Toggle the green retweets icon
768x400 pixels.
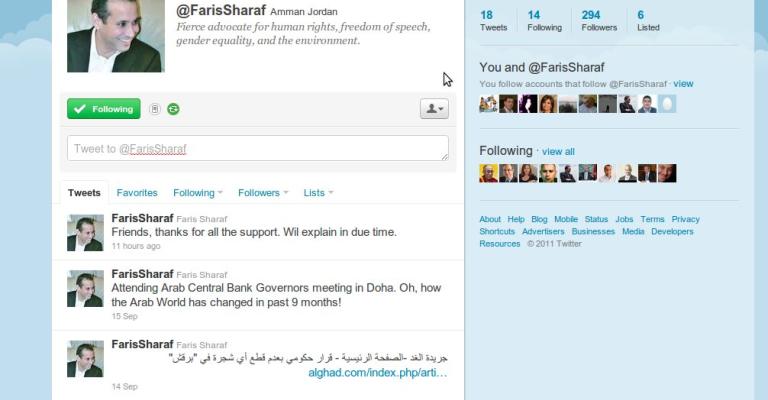(173, 109)
